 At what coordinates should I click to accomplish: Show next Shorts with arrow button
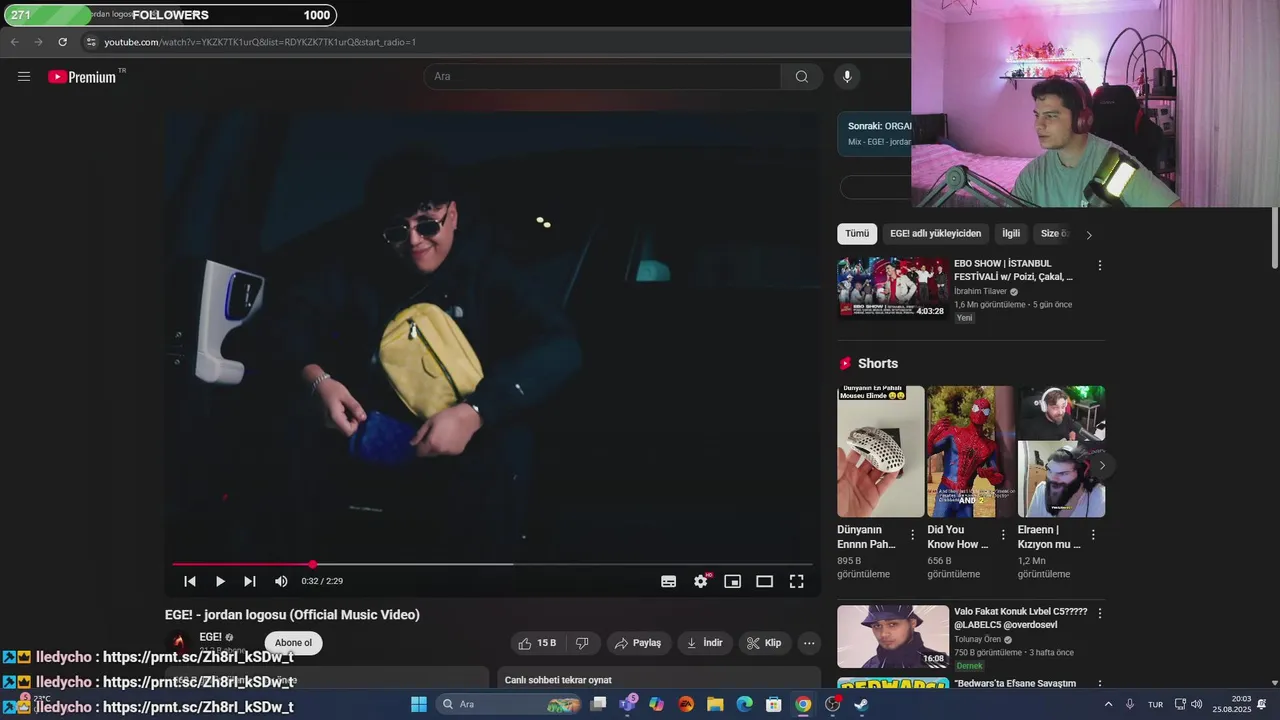click(x=1102, y=466)
